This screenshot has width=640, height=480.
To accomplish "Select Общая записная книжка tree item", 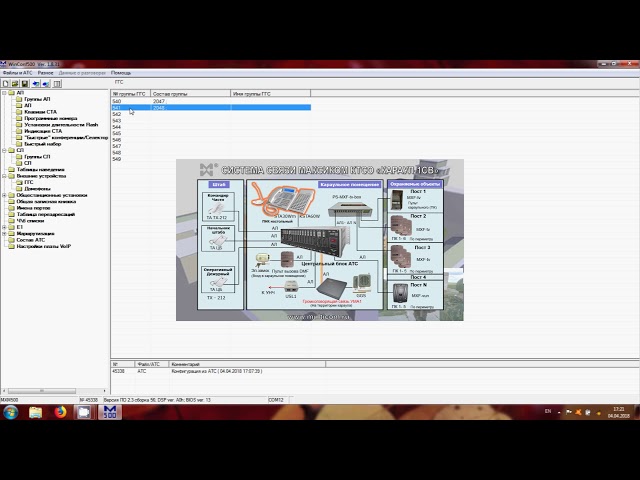I will click(x=46, y=202).
